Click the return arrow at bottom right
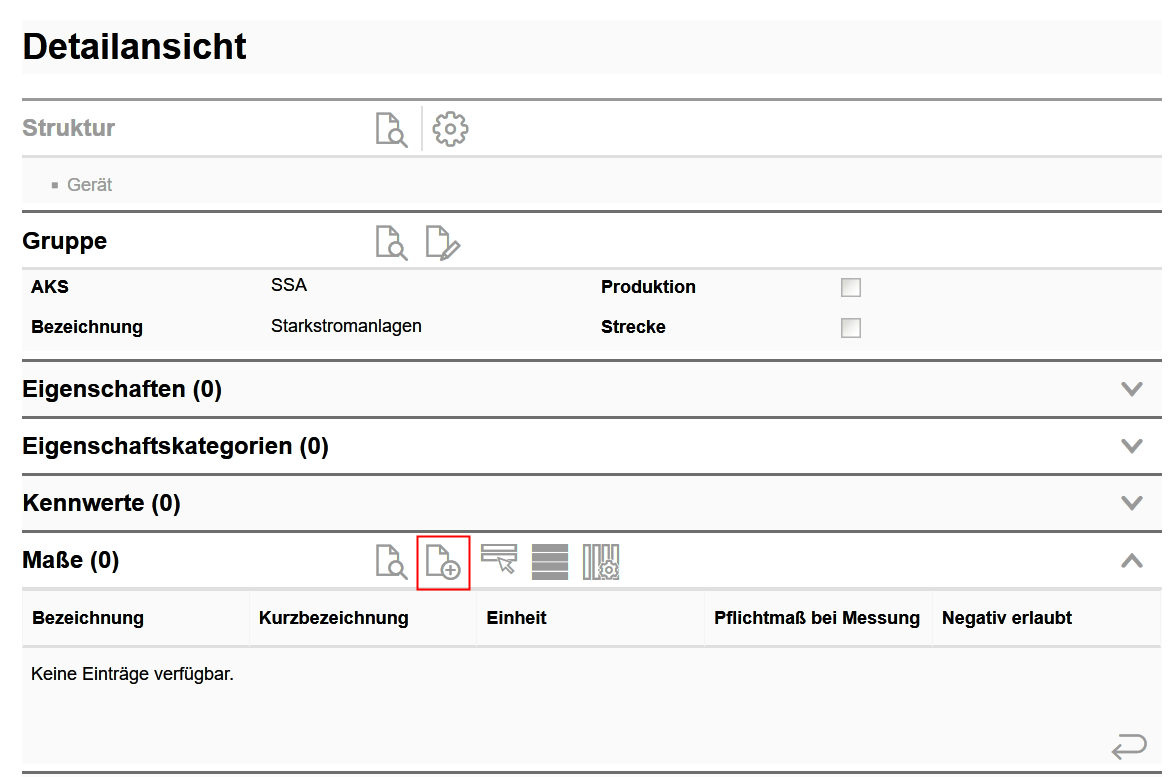Image resolution: width=1176 pixels, height=777 pixels. coord(1129,744)
